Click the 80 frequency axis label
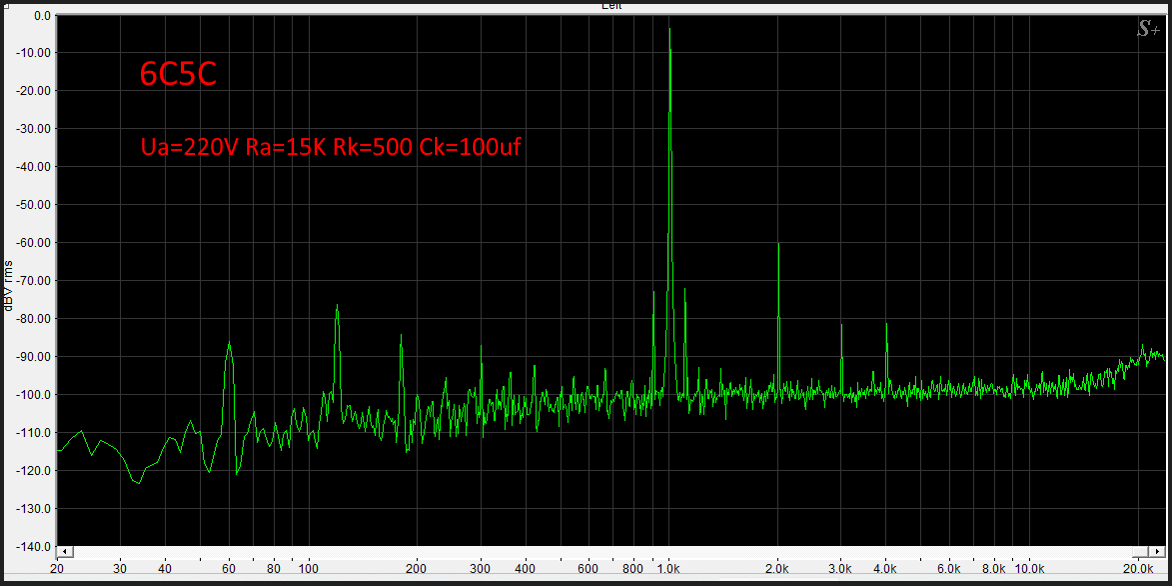The height and width of the screenshot is (586, 1172). tap(274, 568)
